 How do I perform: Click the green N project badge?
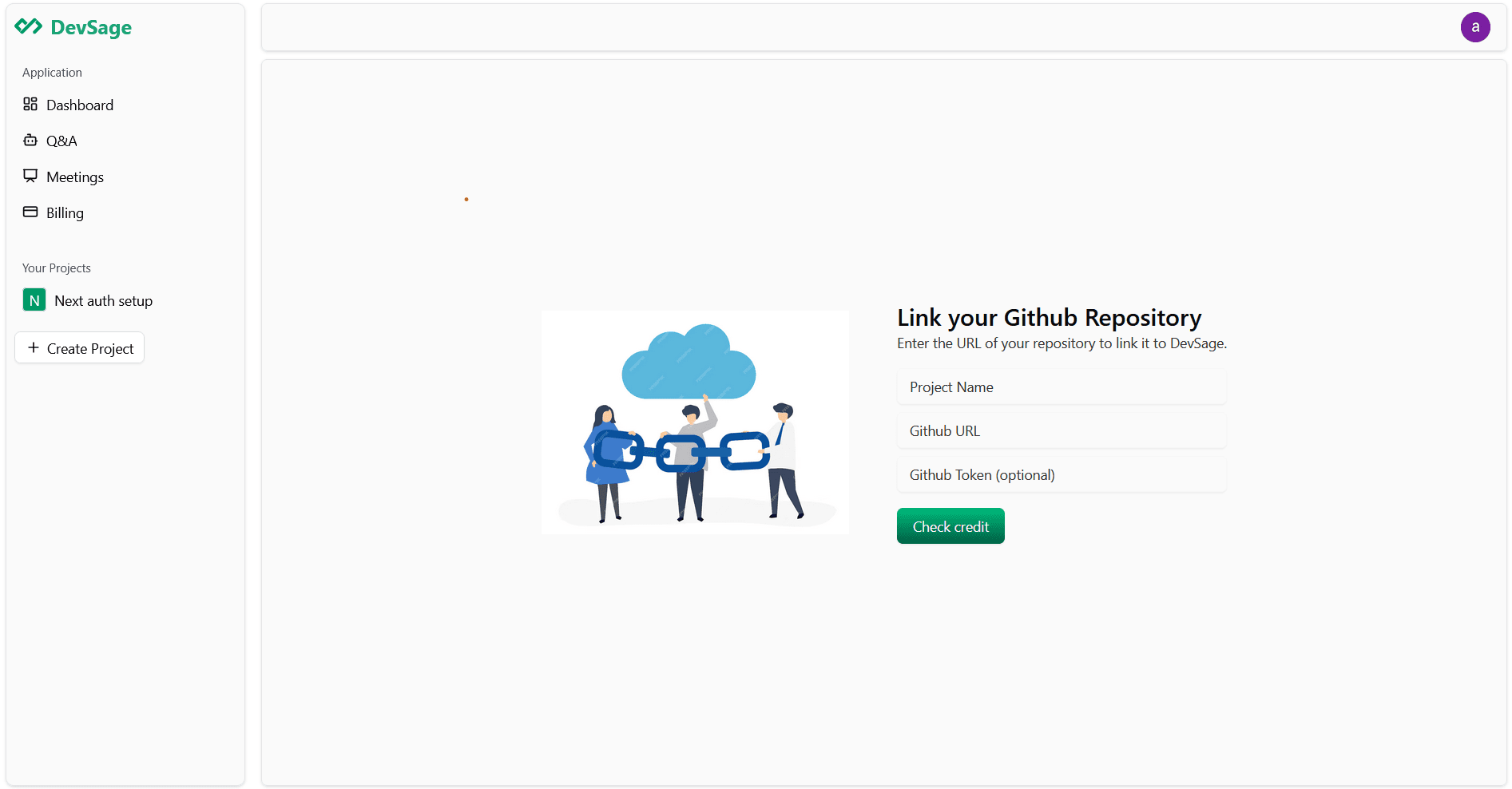[34, 299]
